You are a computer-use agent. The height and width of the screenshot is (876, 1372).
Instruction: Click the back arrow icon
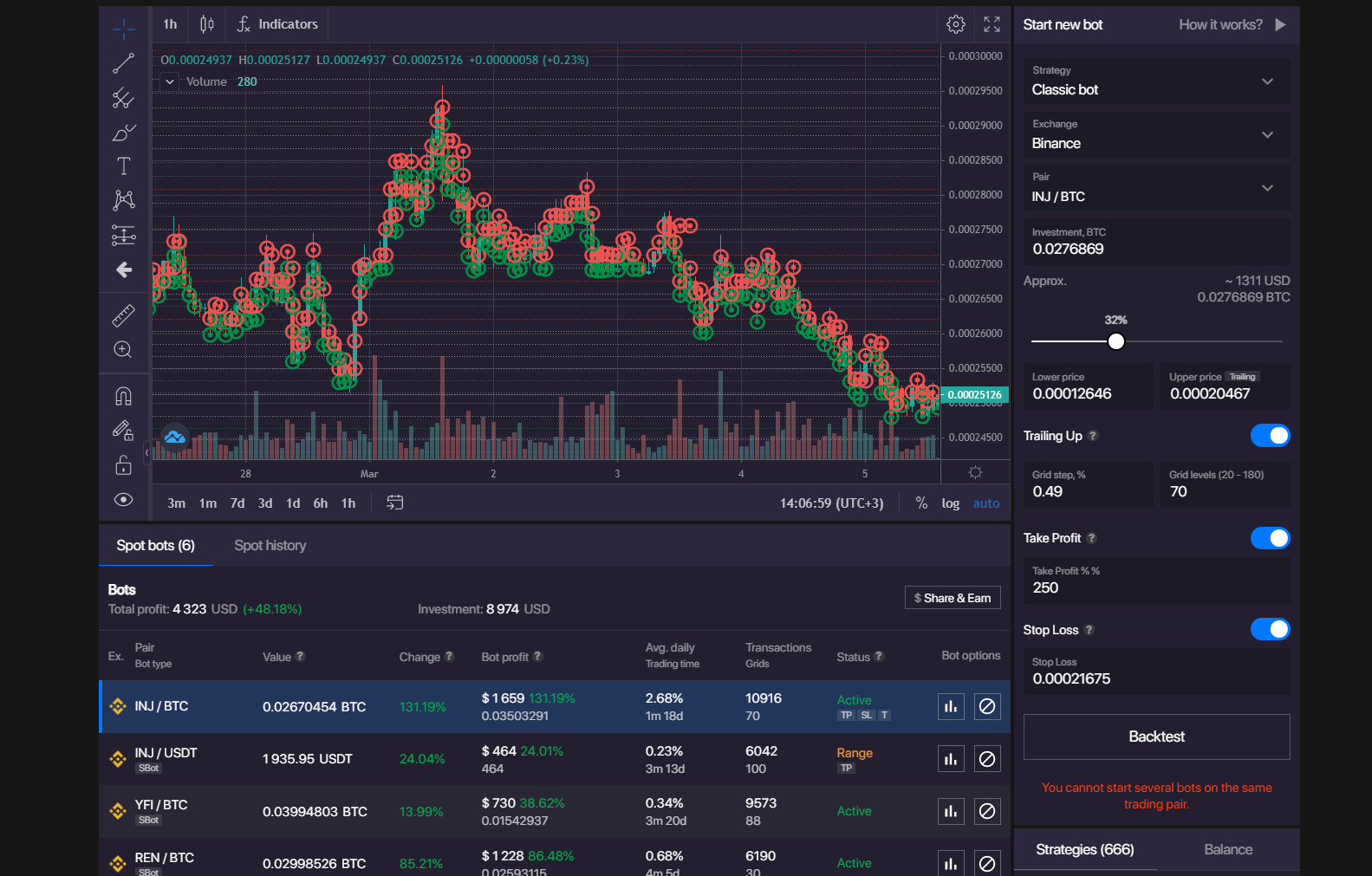coord(124,269)
